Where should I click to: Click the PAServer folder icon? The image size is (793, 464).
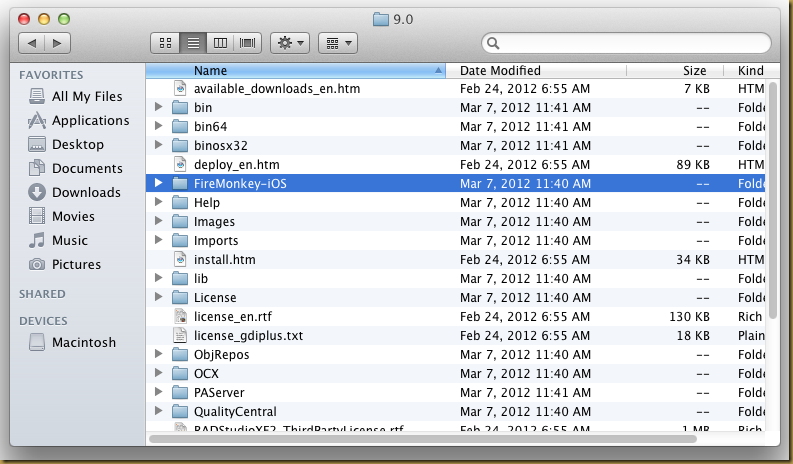coord(180,392)
